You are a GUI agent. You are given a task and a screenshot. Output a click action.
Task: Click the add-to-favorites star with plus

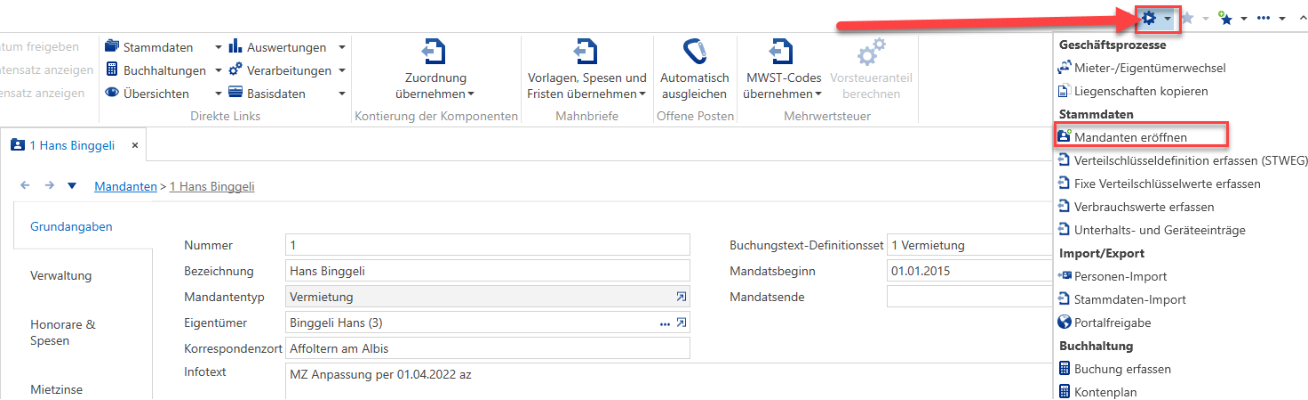[1225, 18]
